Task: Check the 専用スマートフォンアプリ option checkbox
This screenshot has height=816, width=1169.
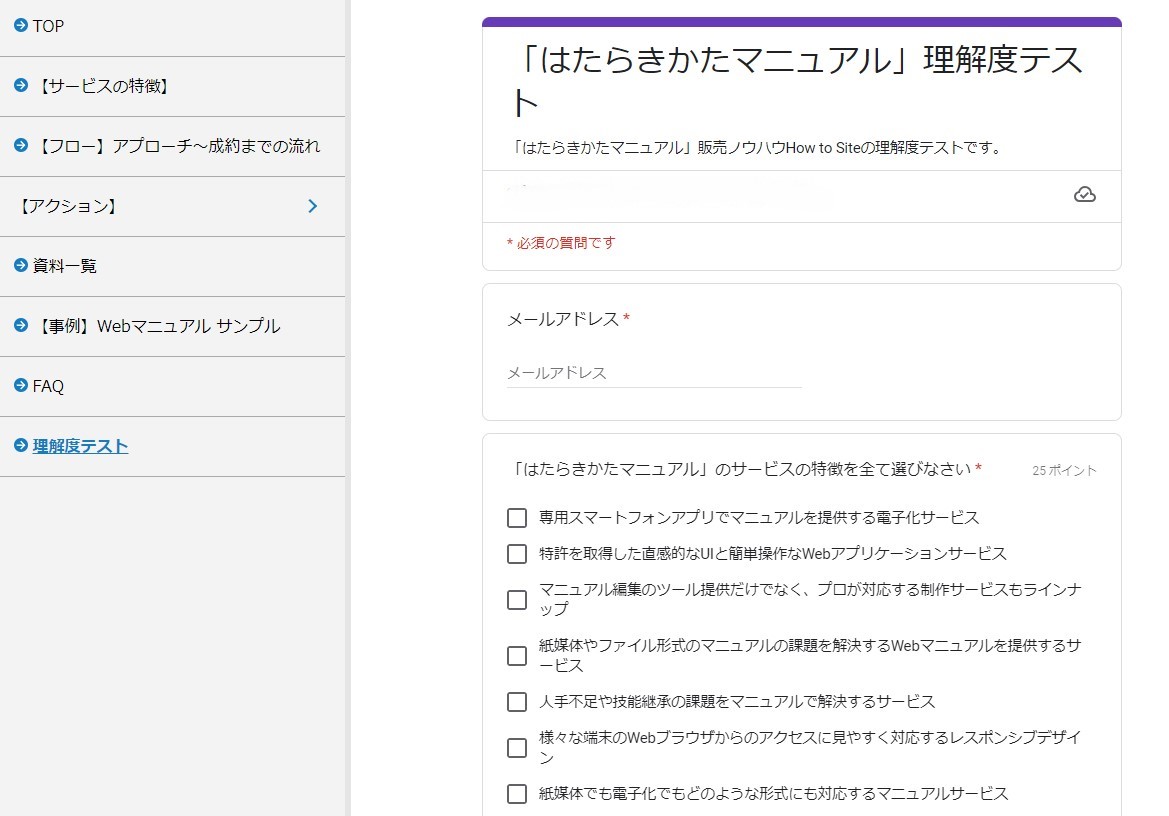Action: (x=517, y=518)
